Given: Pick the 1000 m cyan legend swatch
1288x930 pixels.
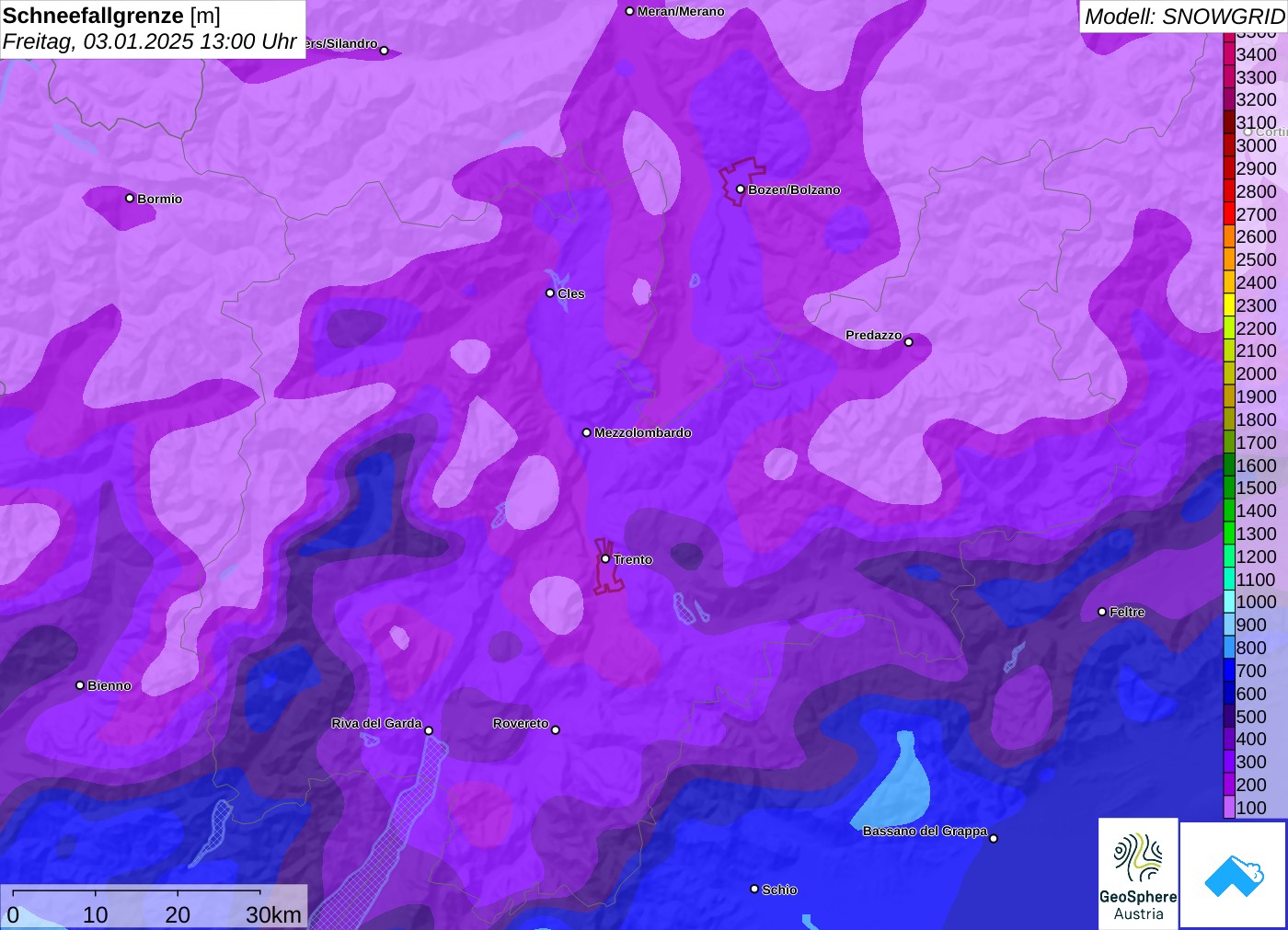Looking at the screenshot, I should (1229, 602).
